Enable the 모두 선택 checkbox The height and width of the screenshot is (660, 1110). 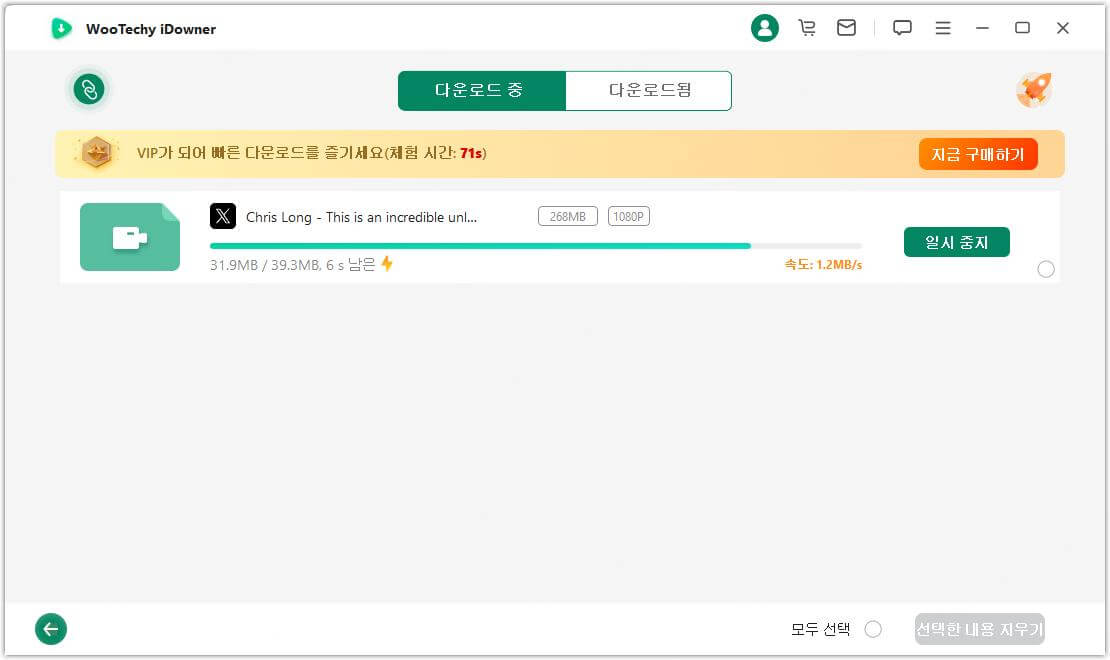point(873,629)
